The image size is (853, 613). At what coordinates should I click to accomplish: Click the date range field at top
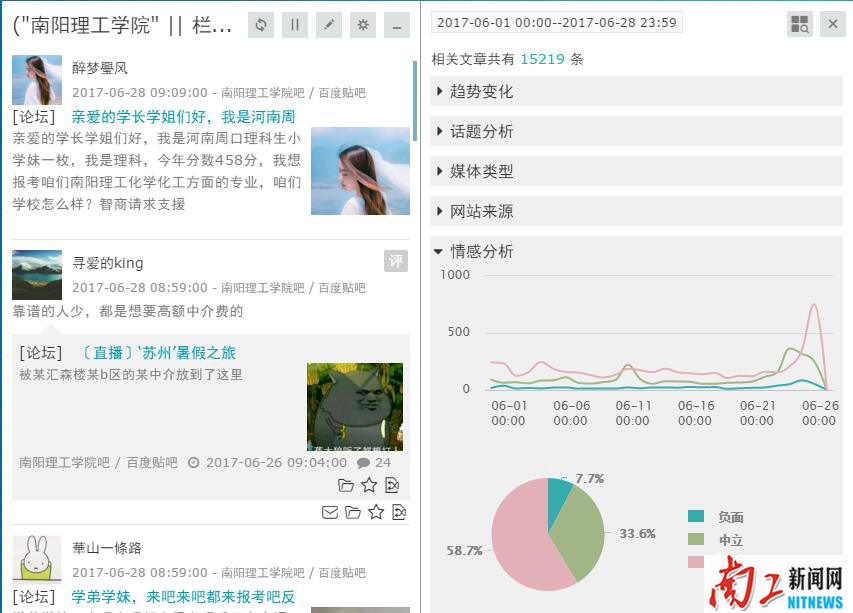(557, 22)
